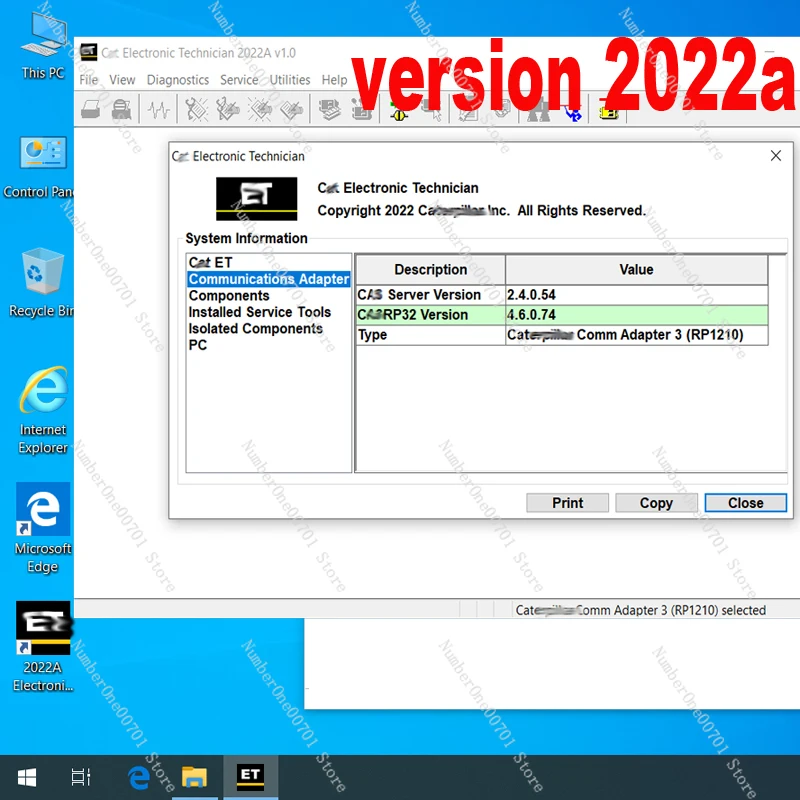Viewport: 800px width, 800px height.
Task: Click the Close button in the dialog
Action: [745, 503]
